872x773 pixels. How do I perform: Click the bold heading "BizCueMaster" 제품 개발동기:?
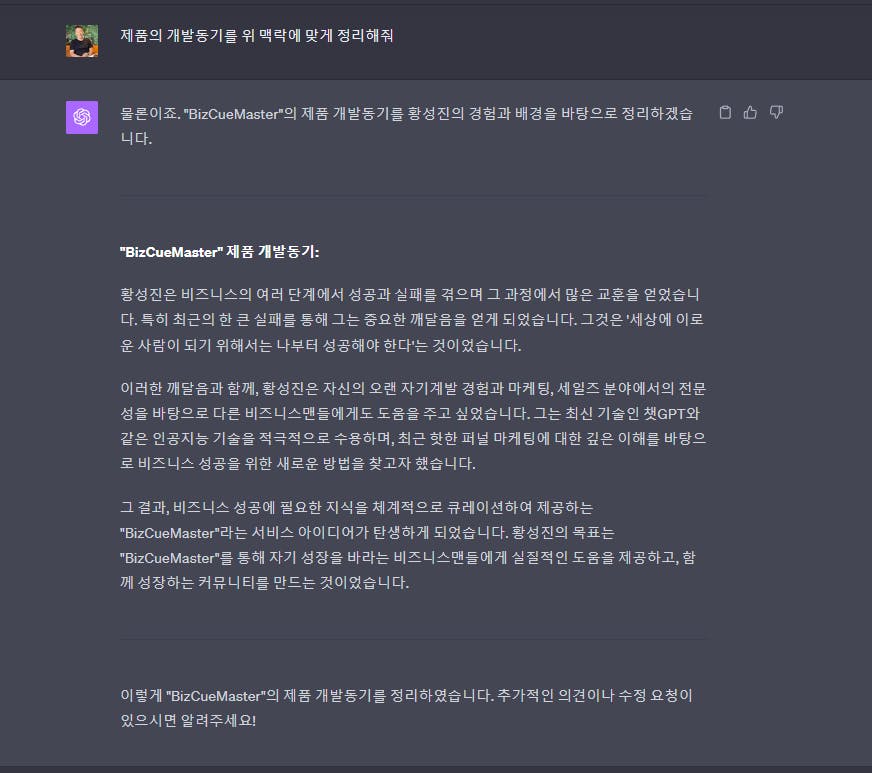220,252
